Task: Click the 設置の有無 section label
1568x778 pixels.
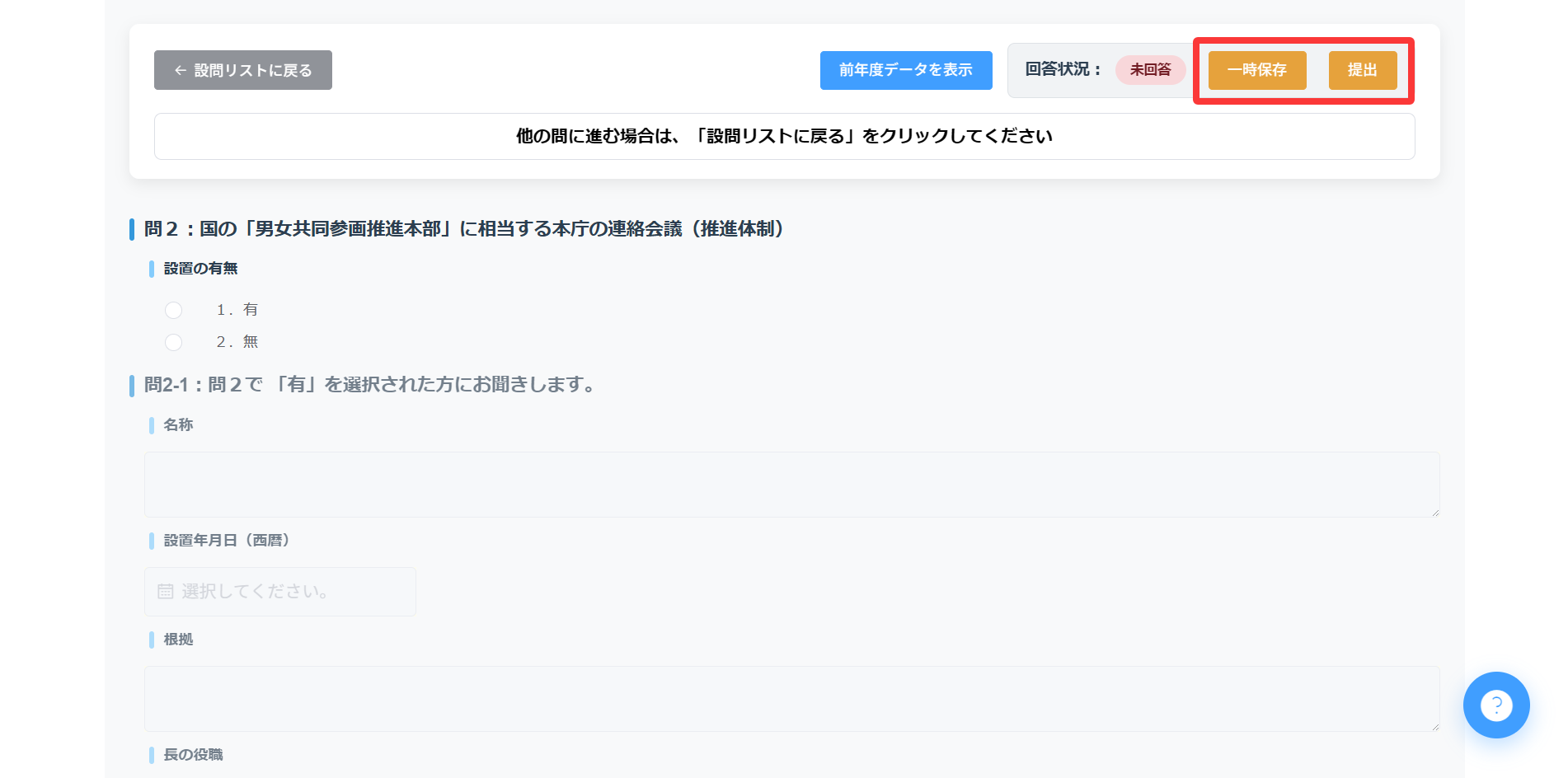Action: pos(200,269)
